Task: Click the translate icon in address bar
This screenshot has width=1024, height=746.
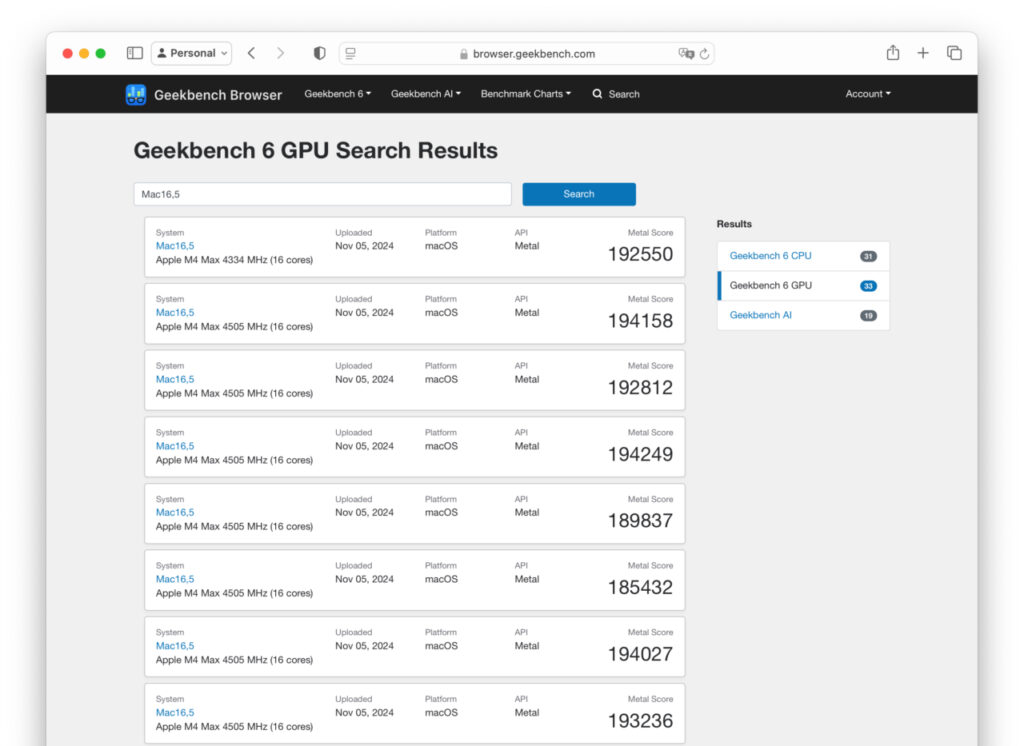Action: (x=686, y=54)
